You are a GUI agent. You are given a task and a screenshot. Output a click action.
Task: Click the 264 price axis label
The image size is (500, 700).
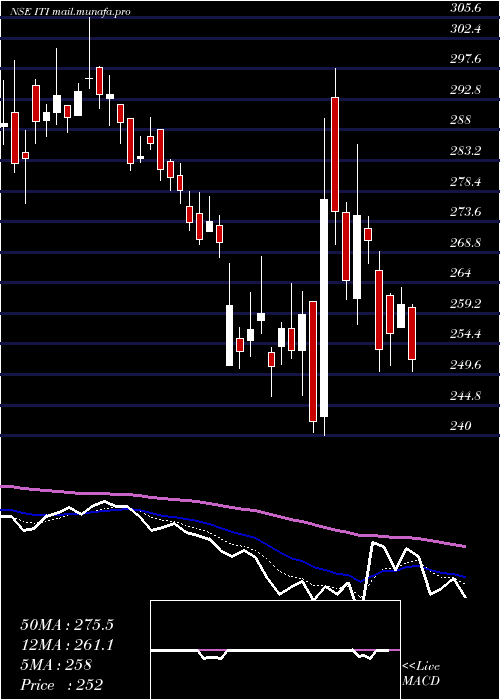coord(462,273)
